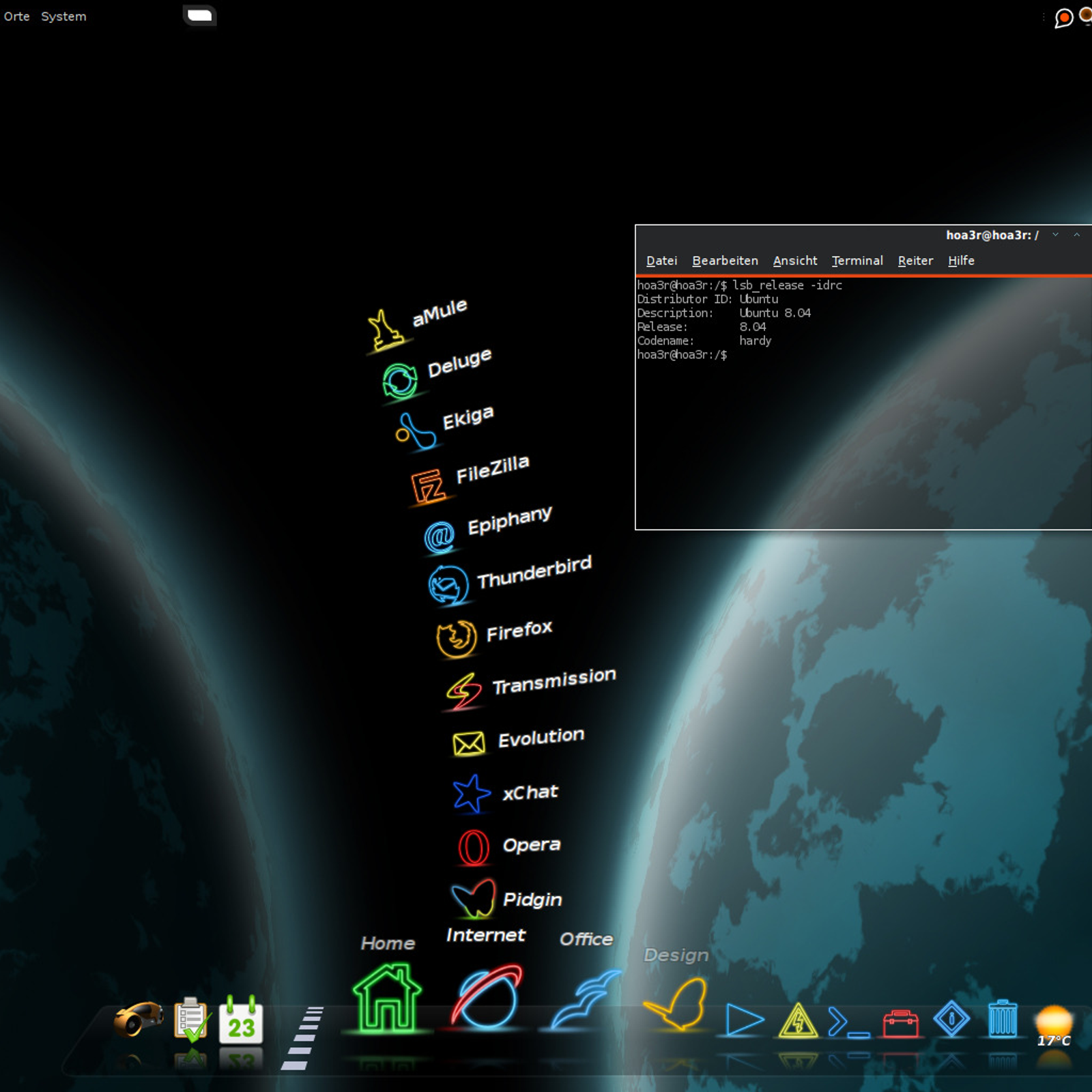Viewport: 1092px width, 1092px height.
Task: Click the 'Description: Ubuntu 8.04' line
Action: pos(723,313)
